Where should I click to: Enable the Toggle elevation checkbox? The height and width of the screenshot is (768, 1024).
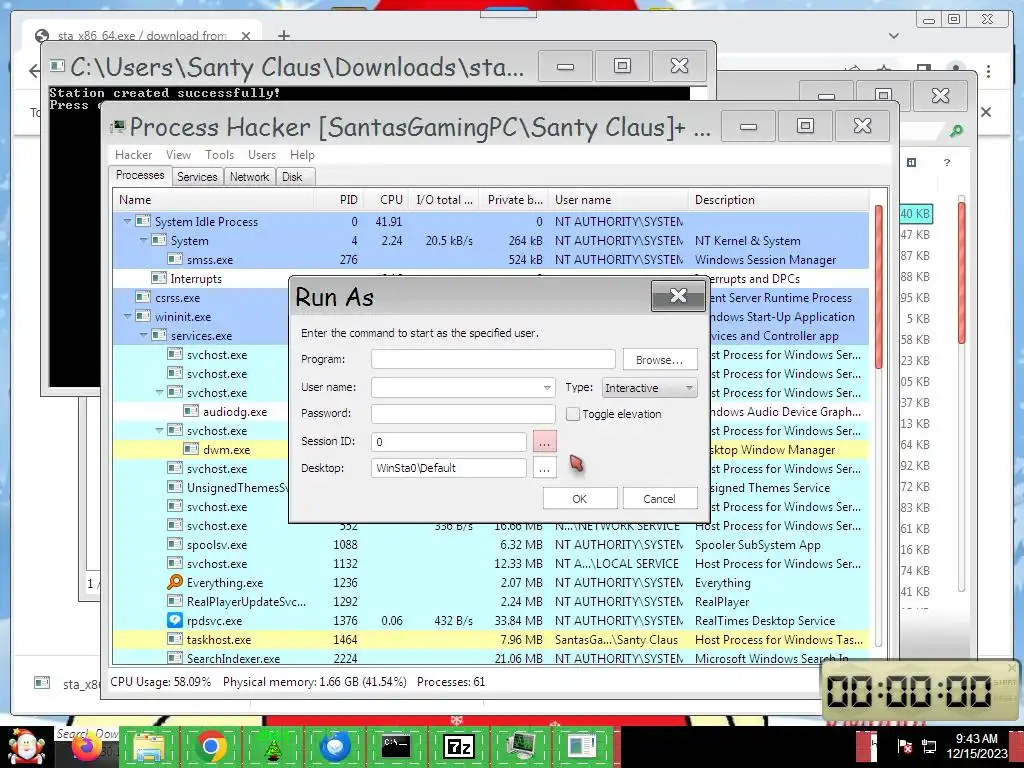[x=573, y=414]
